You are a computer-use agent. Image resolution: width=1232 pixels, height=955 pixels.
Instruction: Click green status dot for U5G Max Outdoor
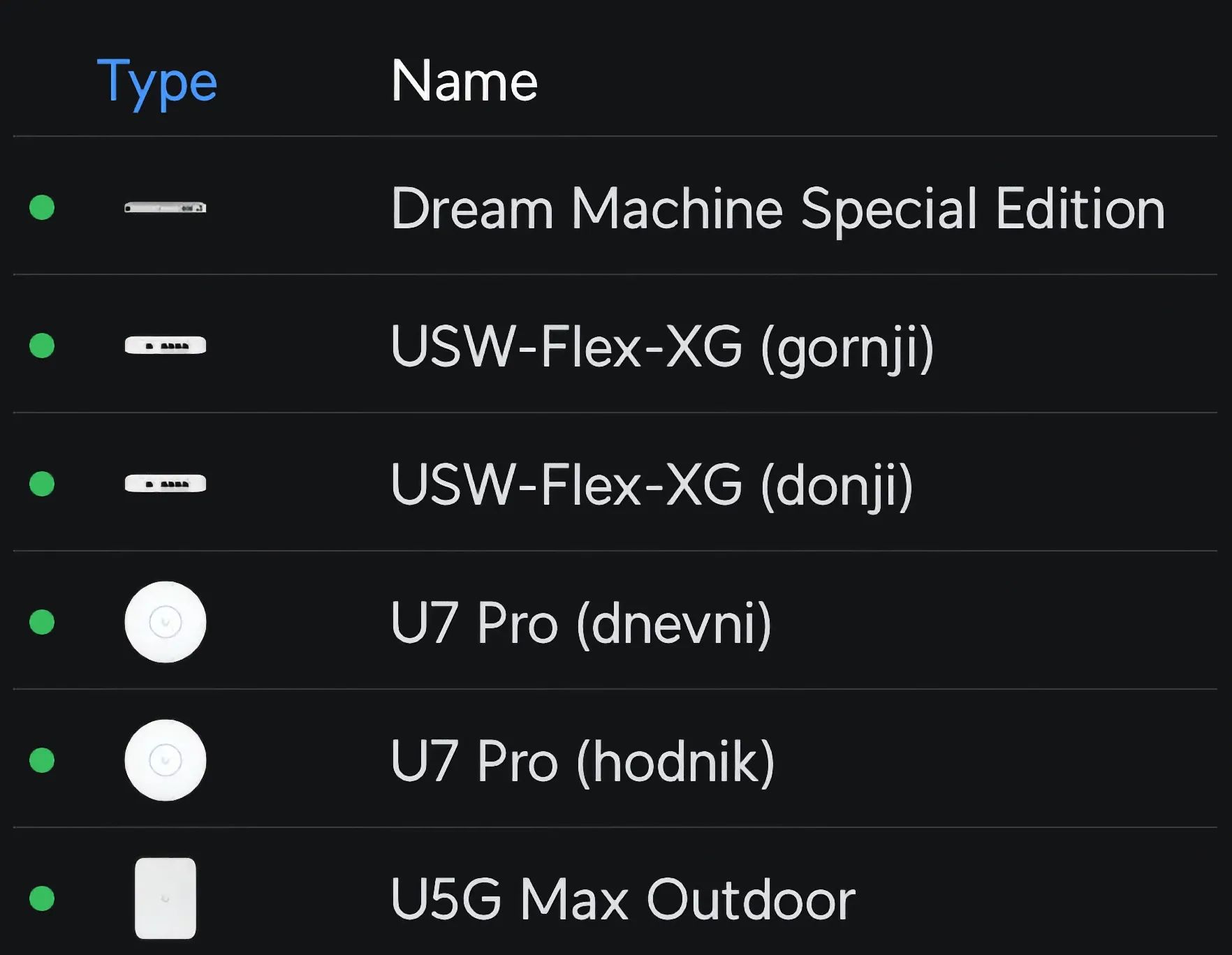42,898
